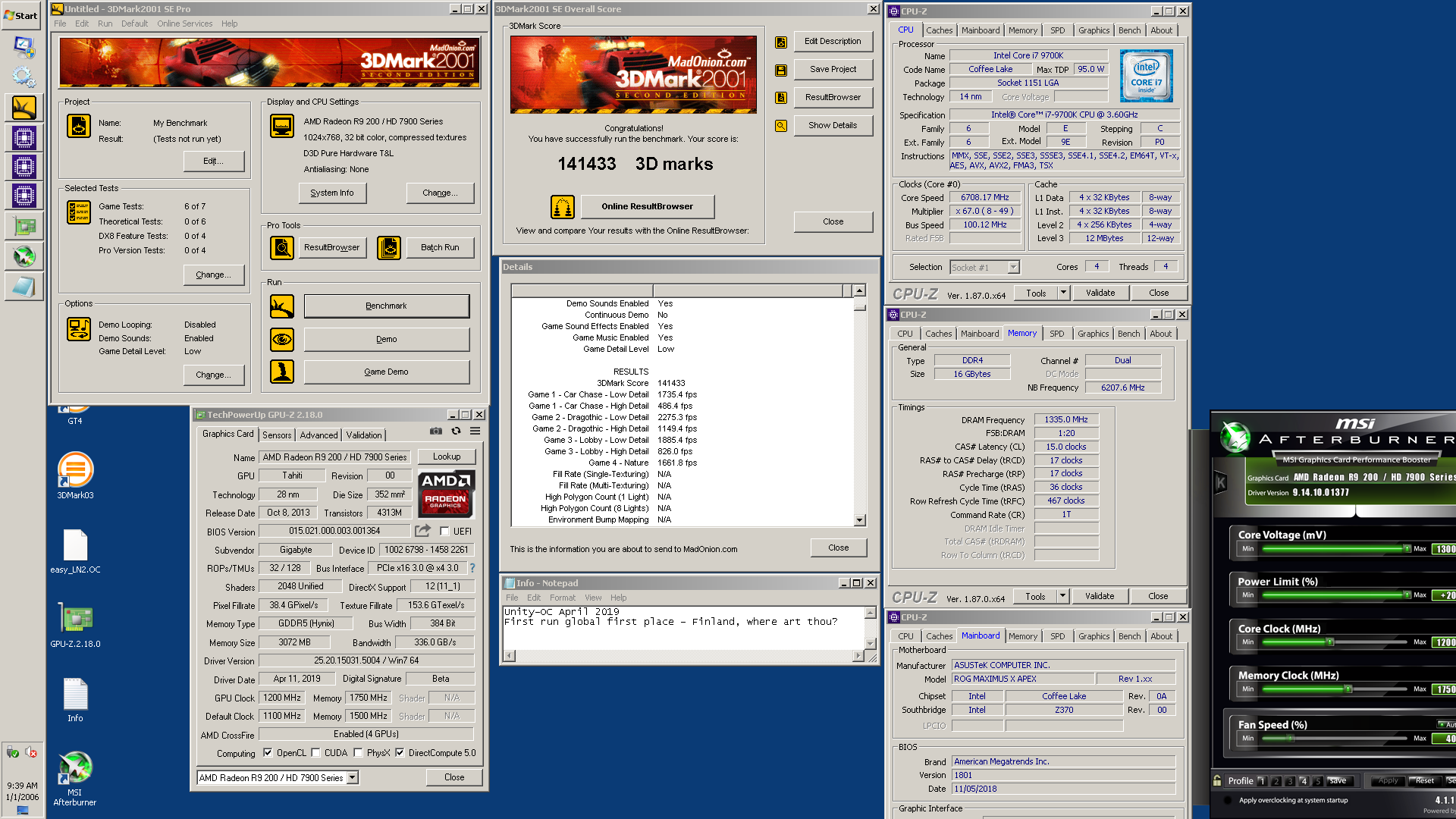Click the Lookup button in GPU-Z
This screenshot has height=819, width=1456.
(447, 457)
